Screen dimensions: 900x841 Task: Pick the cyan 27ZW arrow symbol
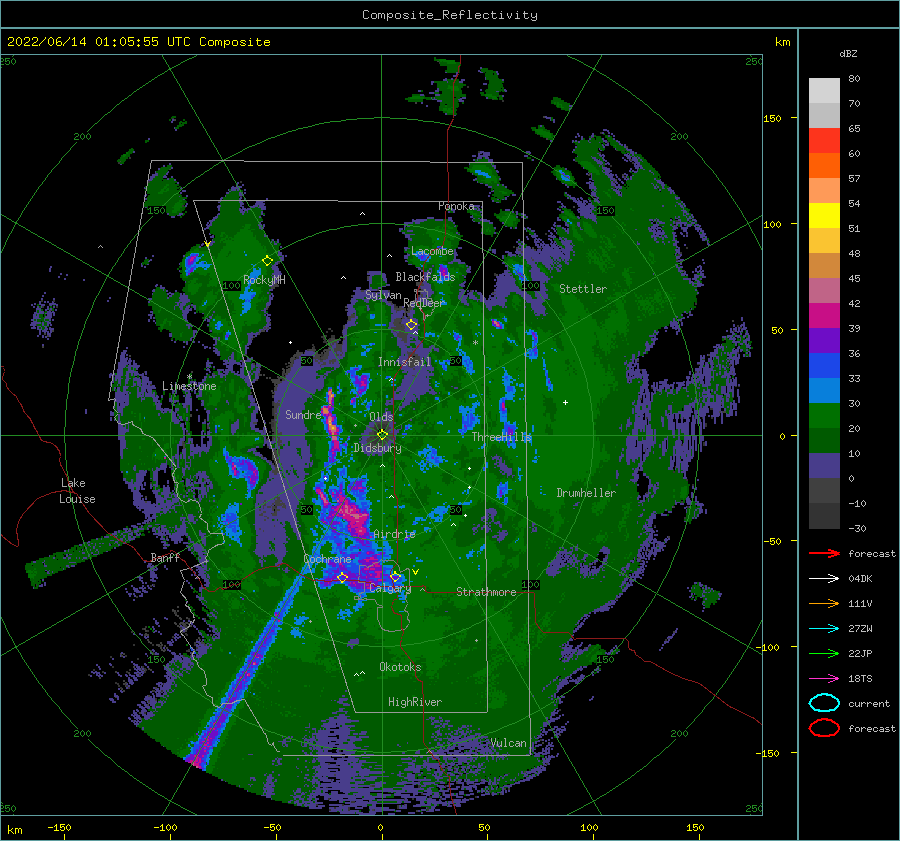824,629
